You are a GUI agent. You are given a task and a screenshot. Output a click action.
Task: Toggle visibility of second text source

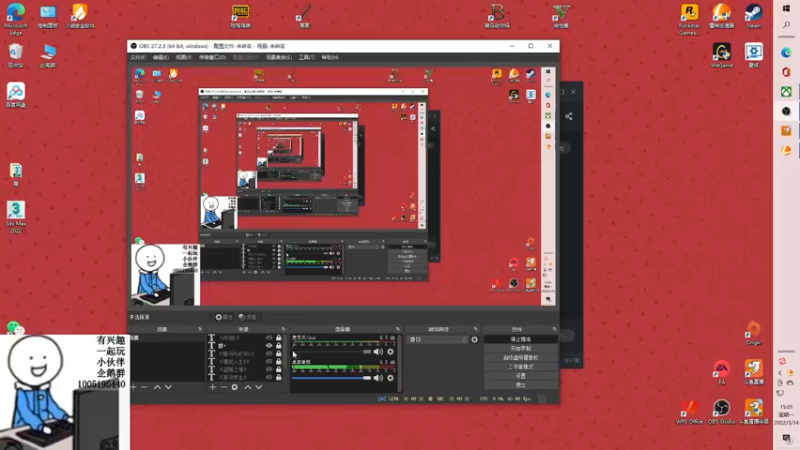(x=269, y=345)
